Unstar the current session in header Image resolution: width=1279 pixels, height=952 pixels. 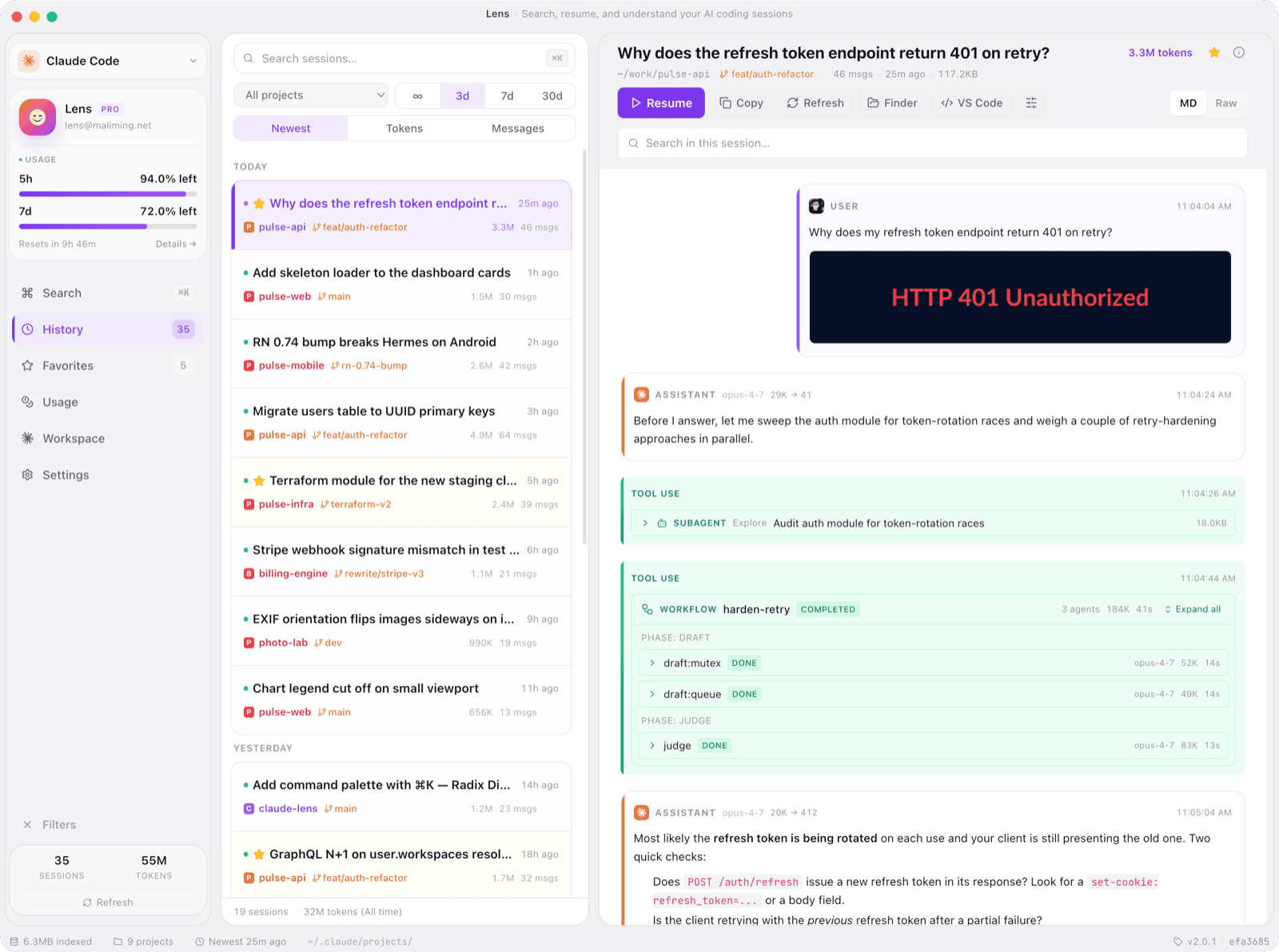click(1214, 53)
